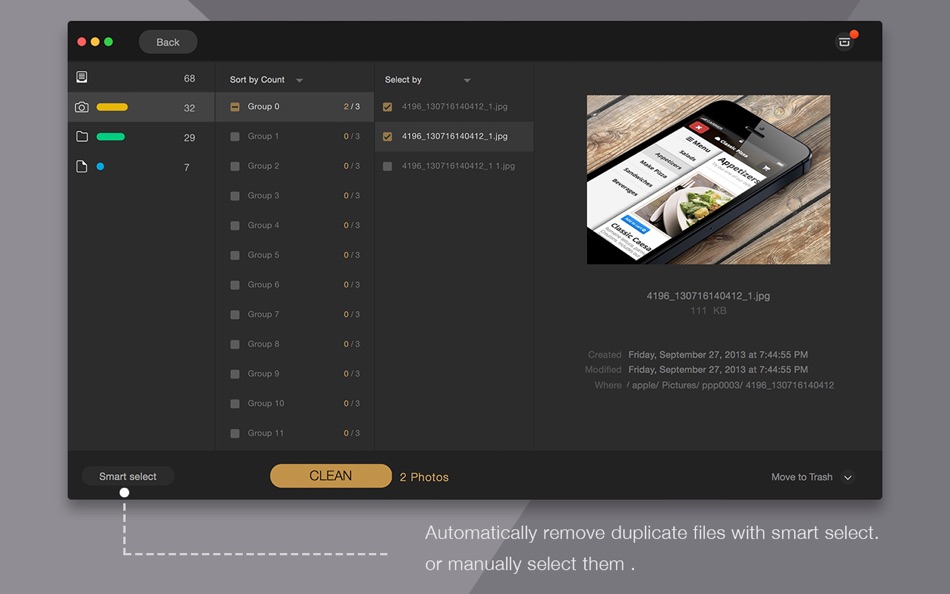This screenshot has width=950, height=594.
Task: Select the document files category icon
Action: (82, 167)
